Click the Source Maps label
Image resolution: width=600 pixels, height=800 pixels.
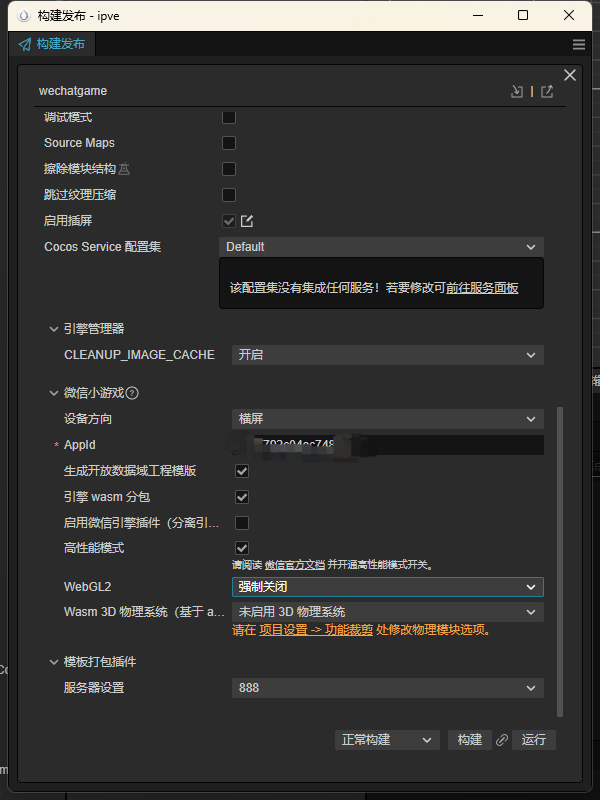pos(79,143)
